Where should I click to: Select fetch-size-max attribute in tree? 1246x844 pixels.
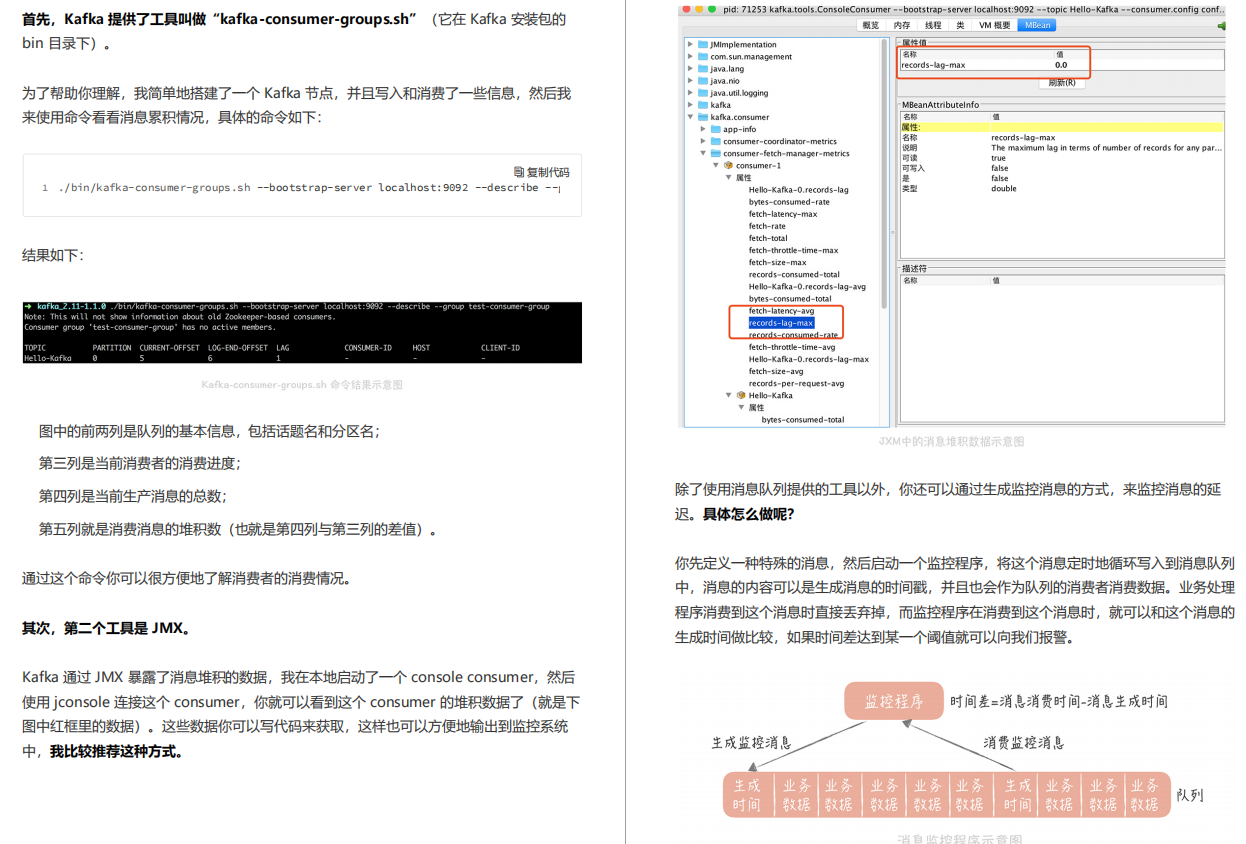point(777,262)
